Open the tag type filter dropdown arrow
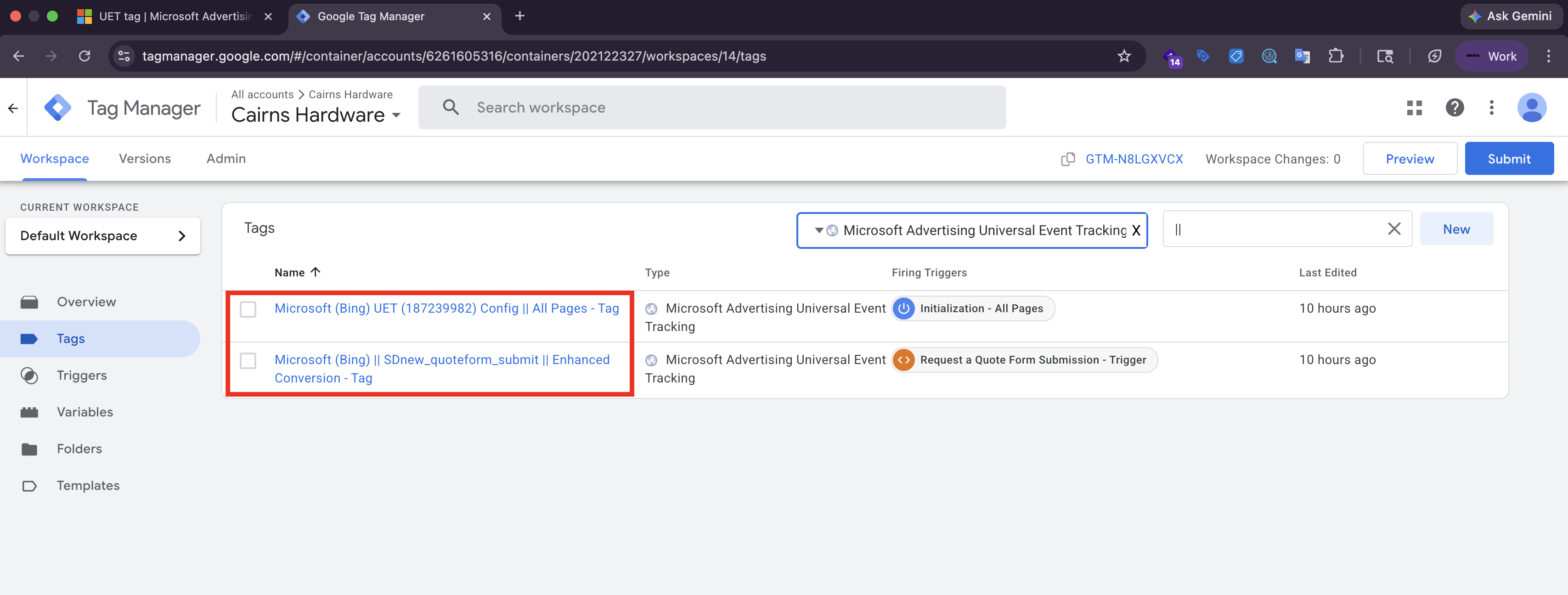This screenshot has width=1568, height=595. click(819, 230)
